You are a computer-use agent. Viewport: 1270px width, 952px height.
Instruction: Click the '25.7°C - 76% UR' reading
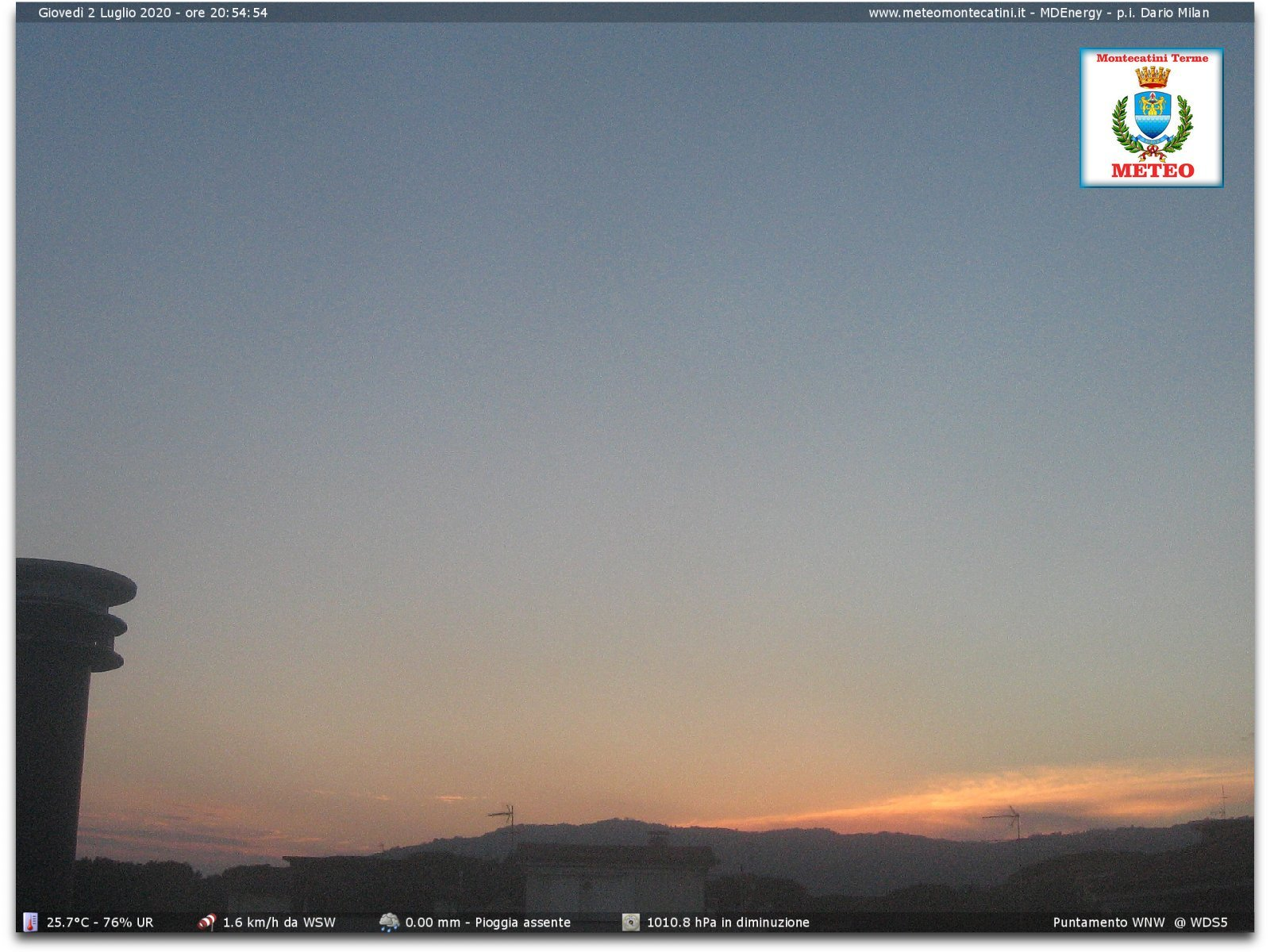[x=100, y=922]
